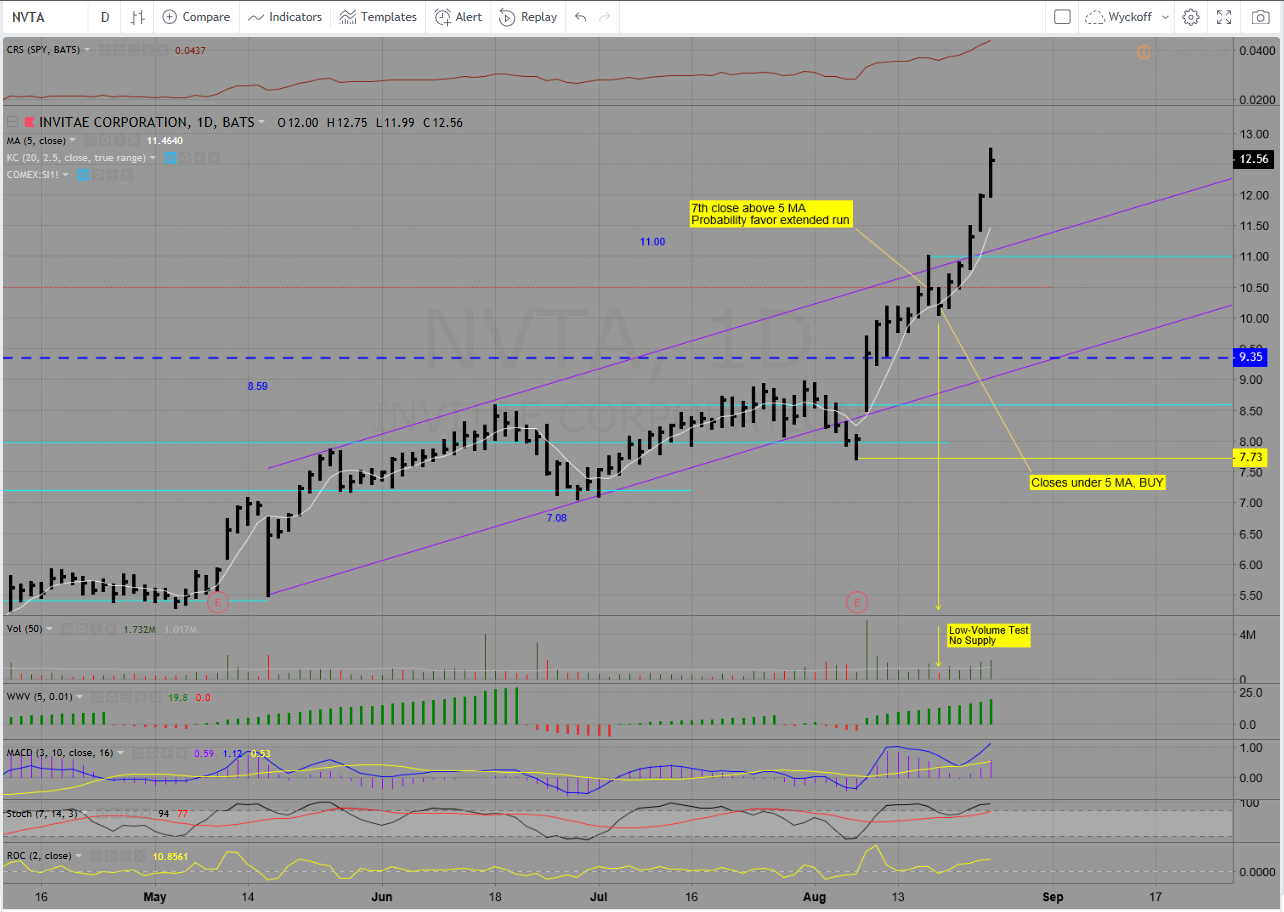1284x912 pixels.
Task: Click the Compare symbol button
Action: 196,17
